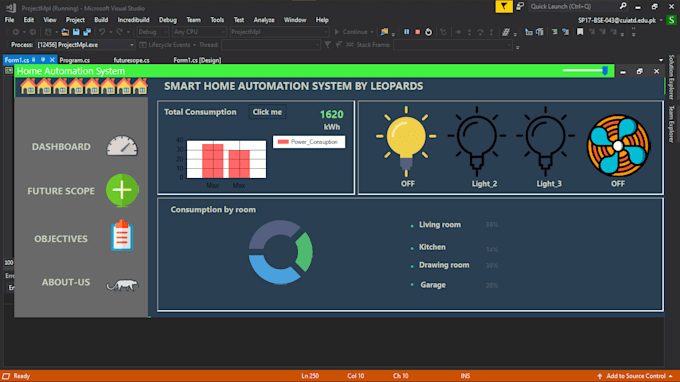This screenshot has width=680, height=382.
Task: Select FUTURE SCOPE label in sidebar
Action: point(61,191)
